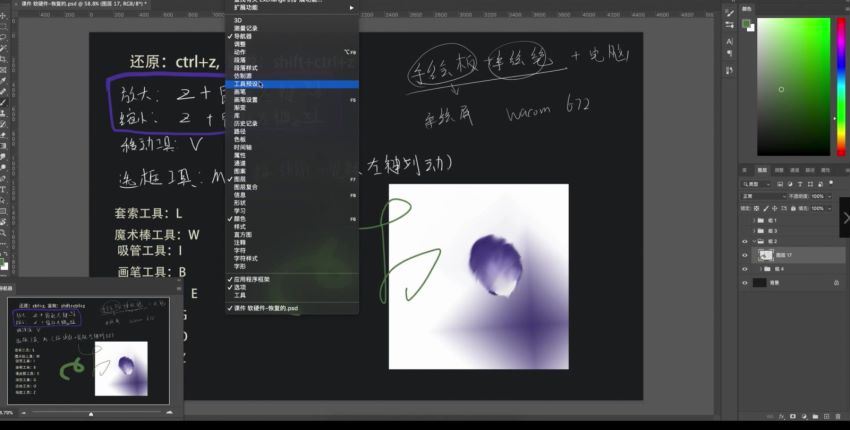The width and height of the screenshot is (850, 430).
Task: Click the white background color swatch
Action: (x=751, y=28)
